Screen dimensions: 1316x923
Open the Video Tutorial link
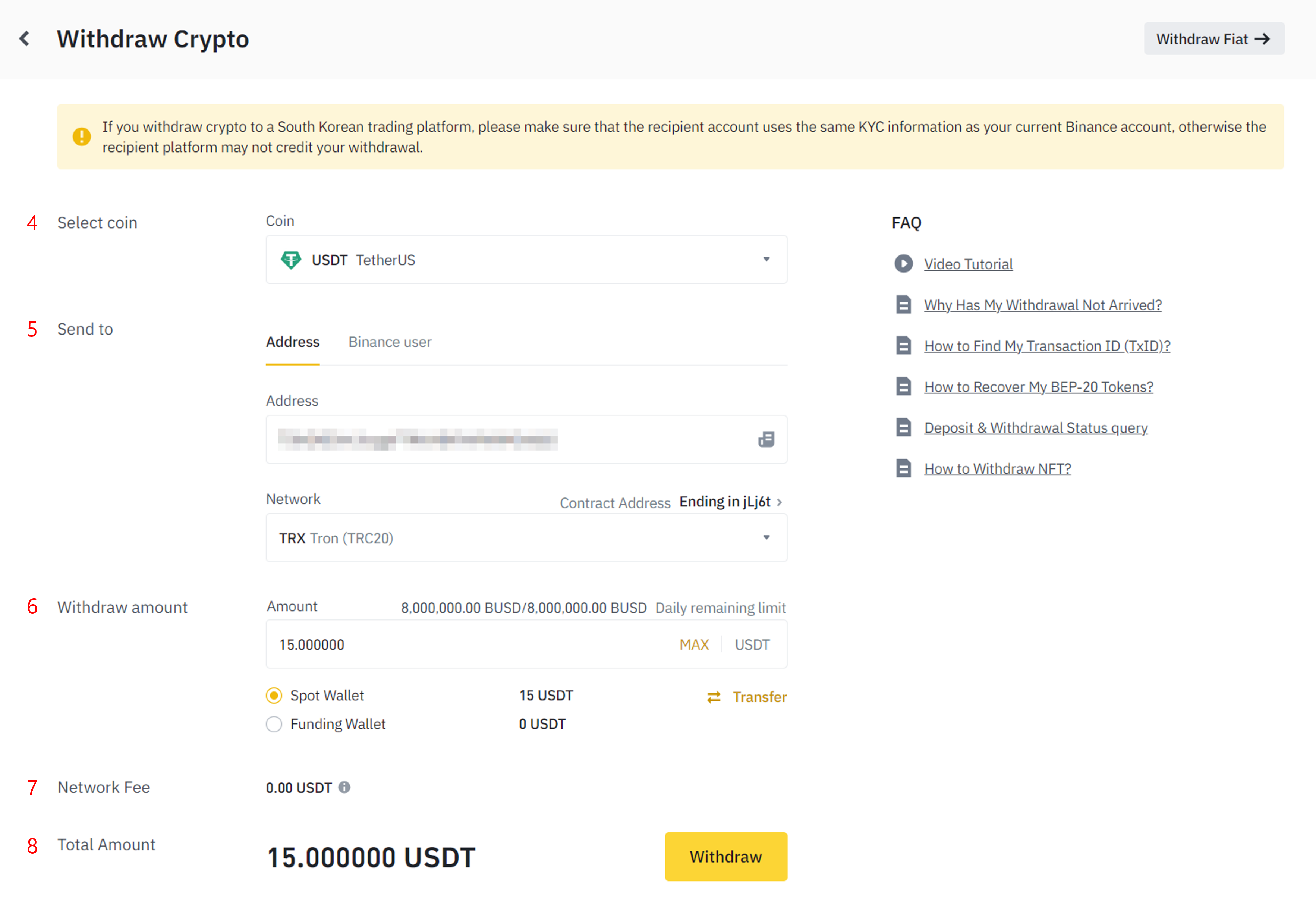pyautogui.click(x=968, y=264)
